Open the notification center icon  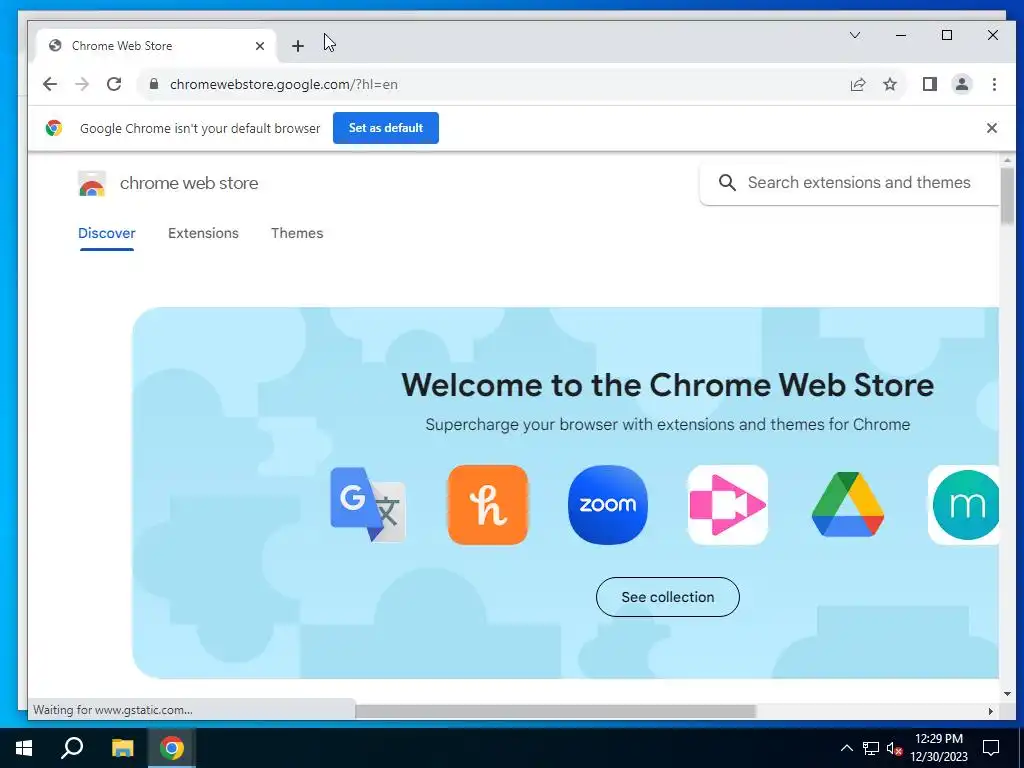991,748
